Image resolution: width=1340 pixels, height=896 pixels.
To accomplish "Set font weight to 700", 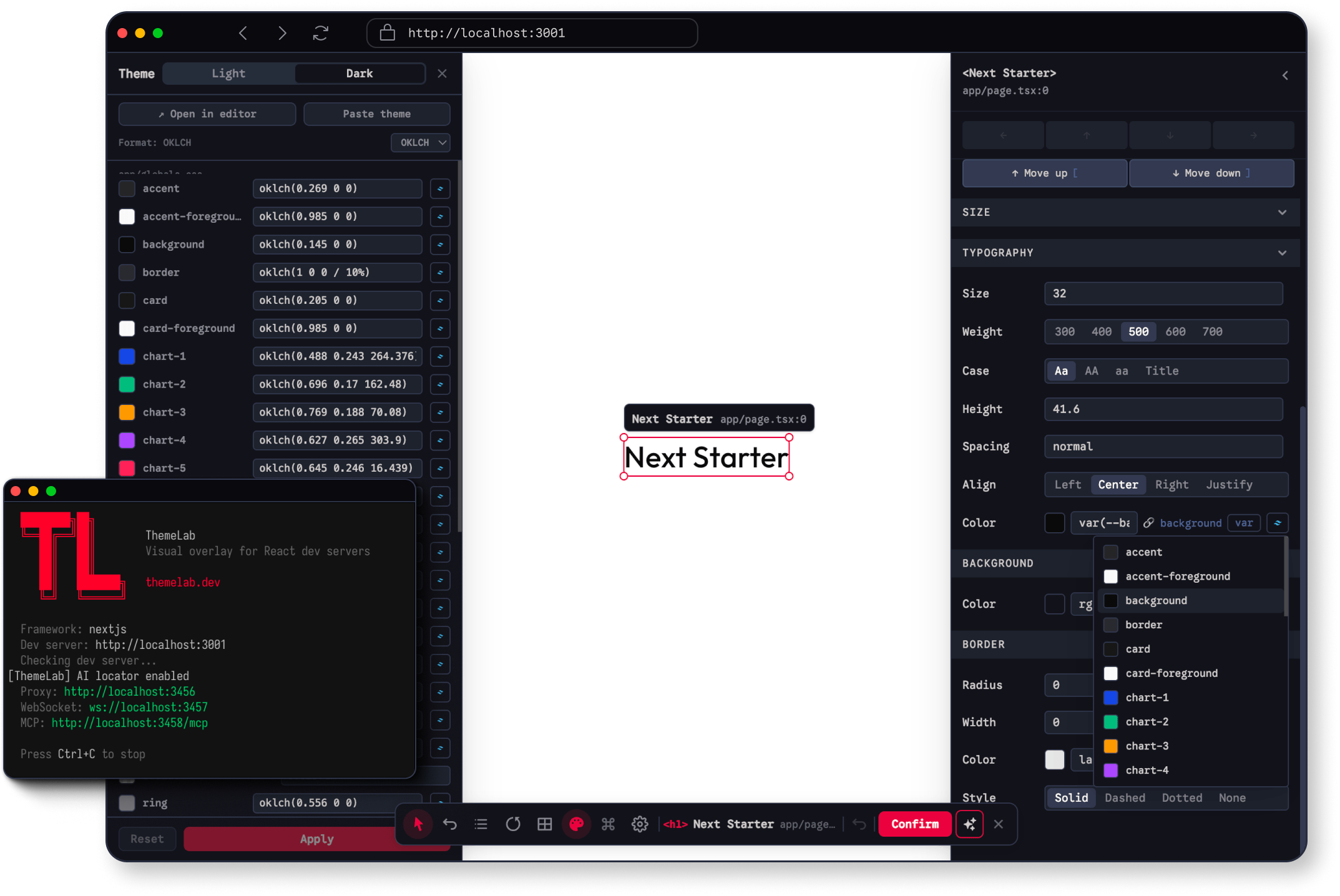I will [1212, 332].
